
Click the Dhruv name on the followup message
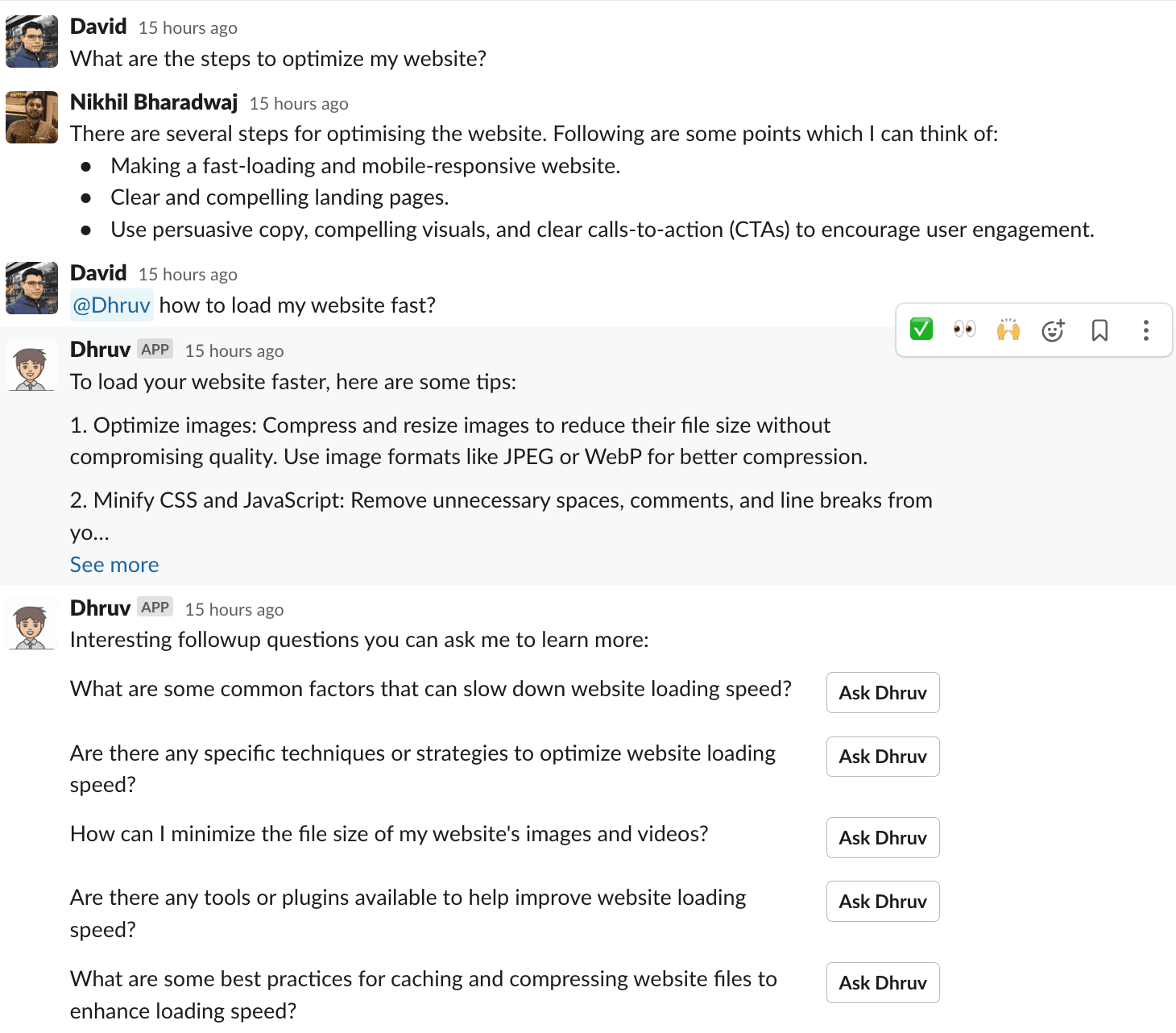(x=100, y=608)
